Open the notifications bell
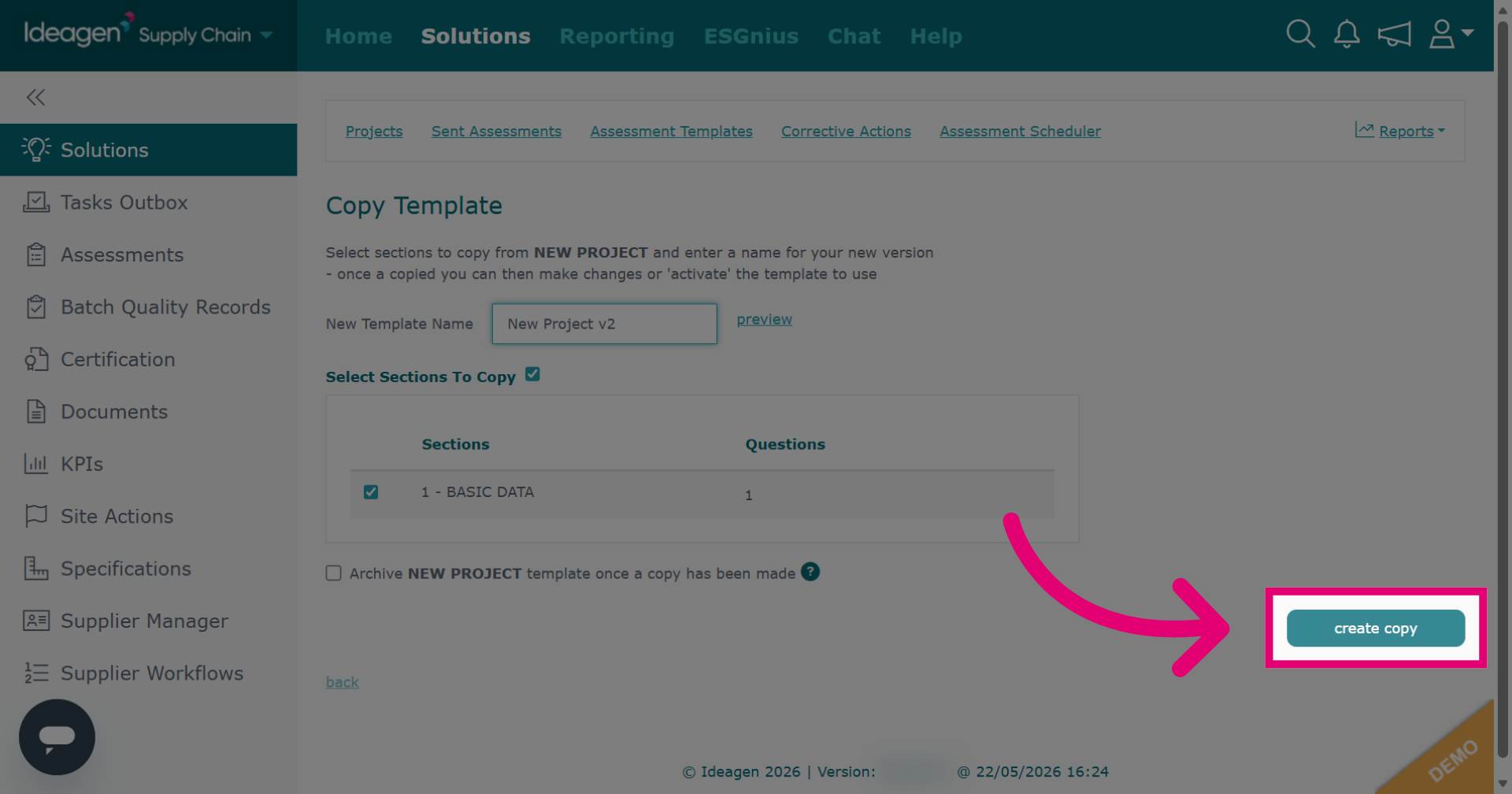 tap(1347, 34)
